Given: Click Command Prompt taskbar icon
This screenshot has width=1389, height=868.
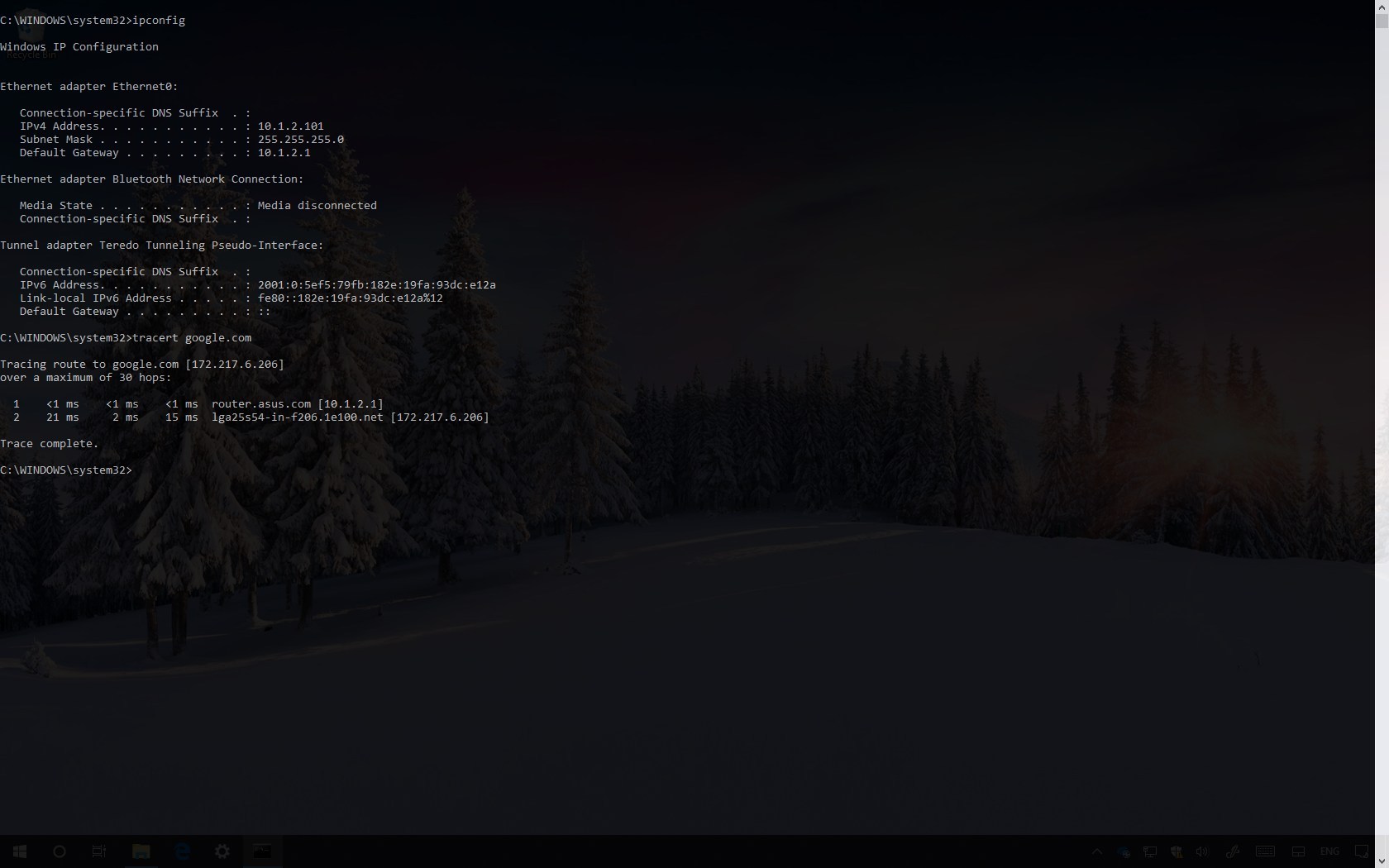Looking at the screenshot, I should [x=262, y=851].
